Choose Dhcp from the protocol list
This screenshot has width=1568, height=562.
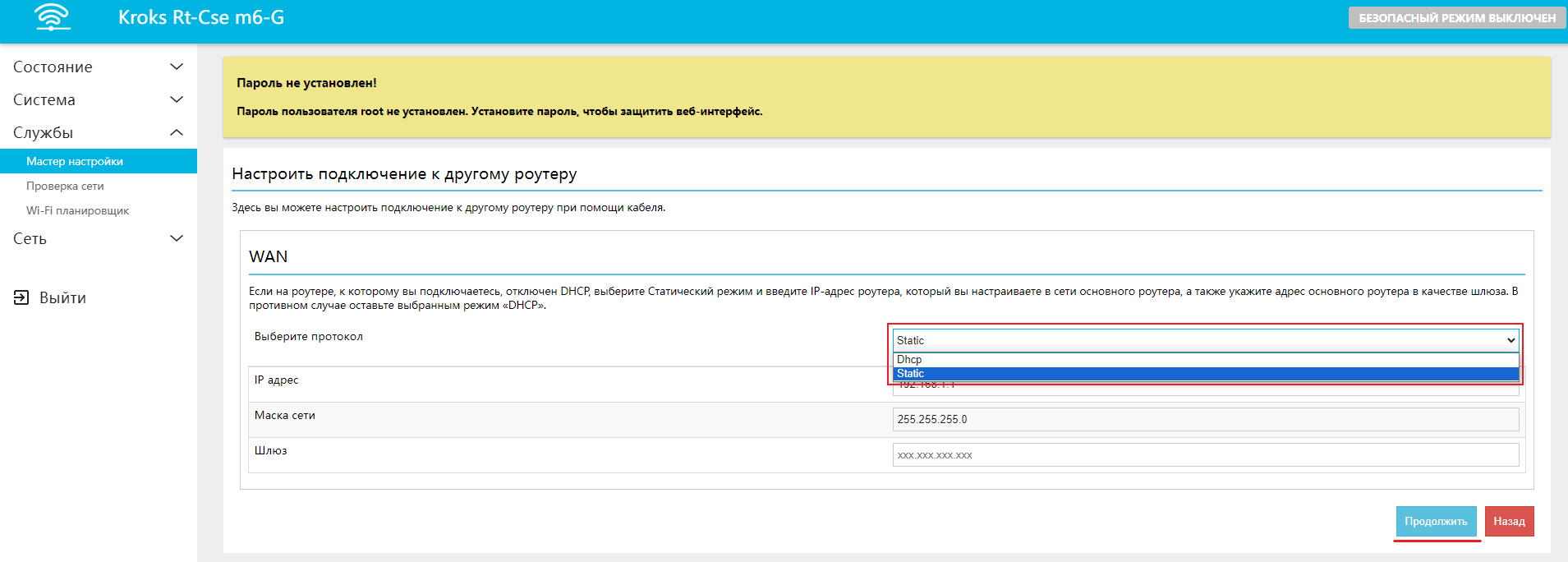pos(909,359)
